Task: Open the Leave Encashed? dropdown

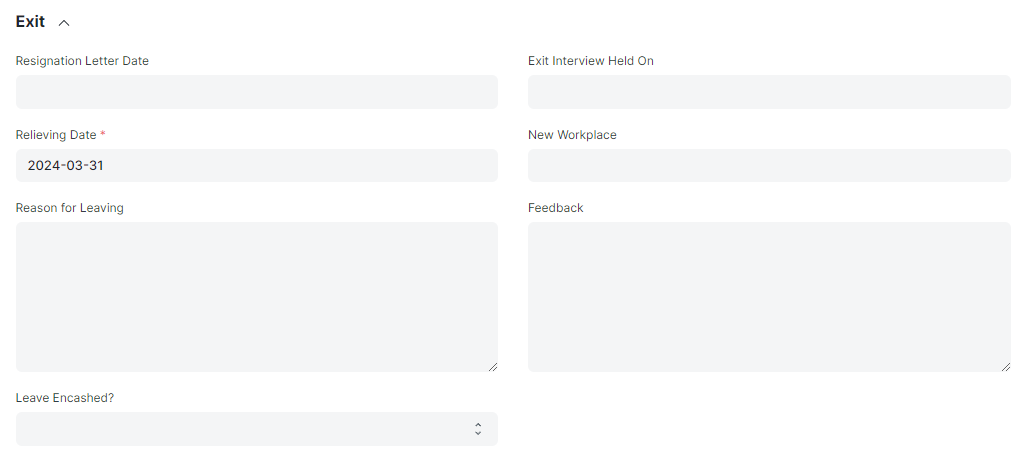Action: point(256,429)
